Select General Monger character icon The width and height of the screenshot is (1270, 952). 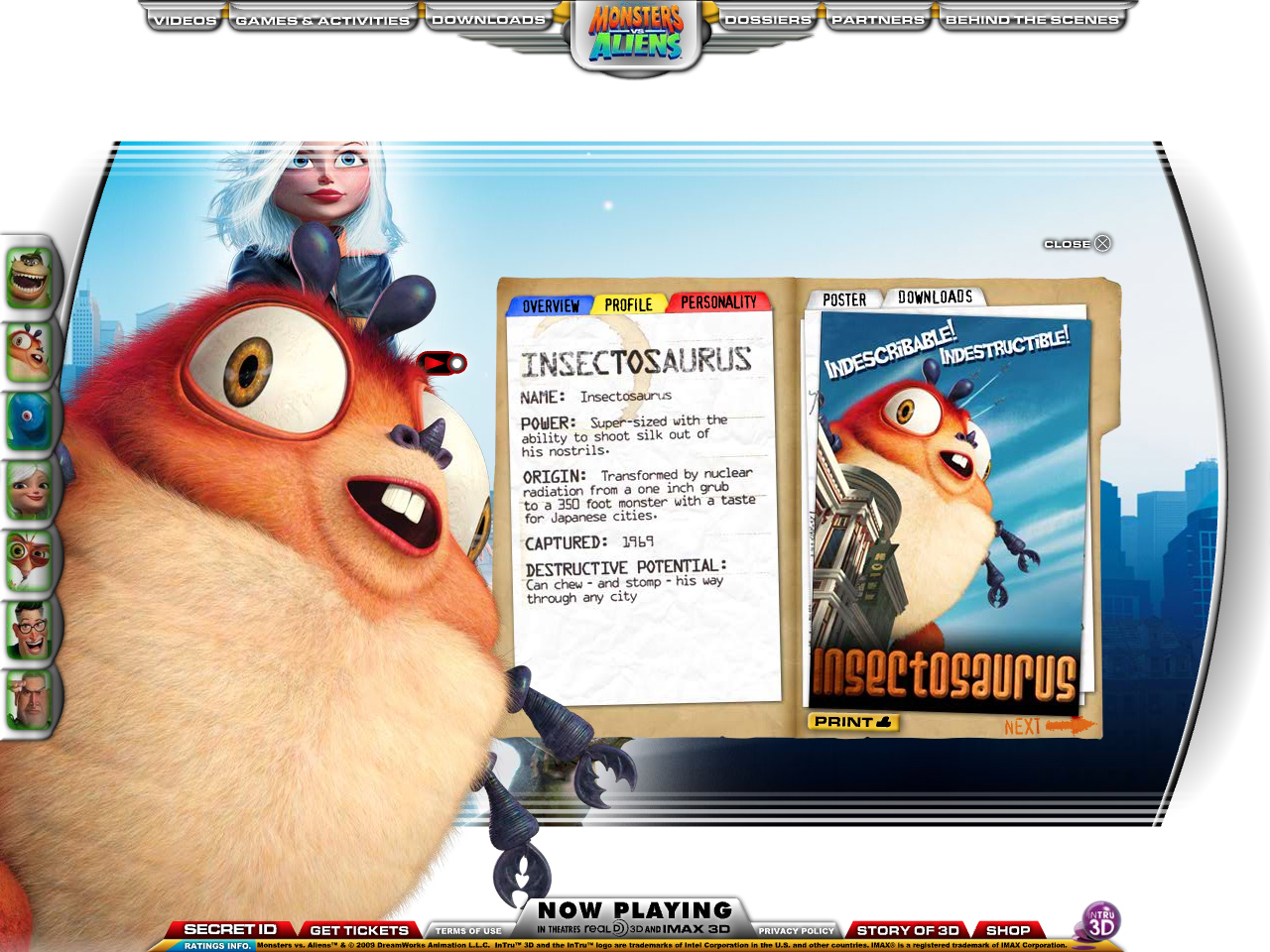pos(30,699)
